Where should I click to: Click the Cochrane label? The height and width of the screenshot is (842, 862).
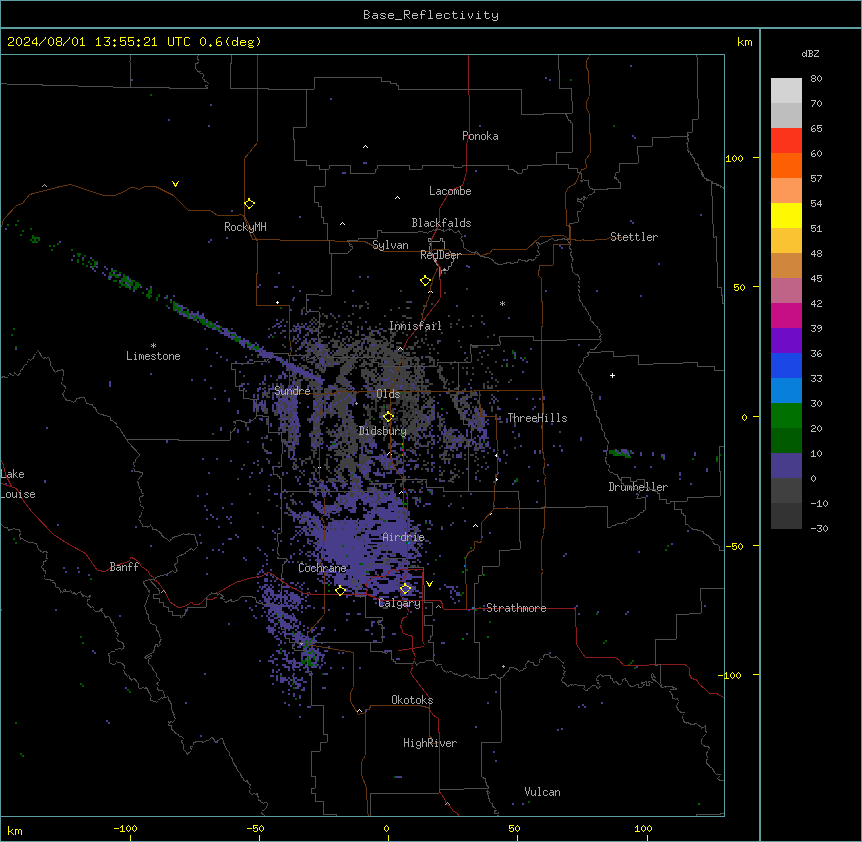coord(322,568)
